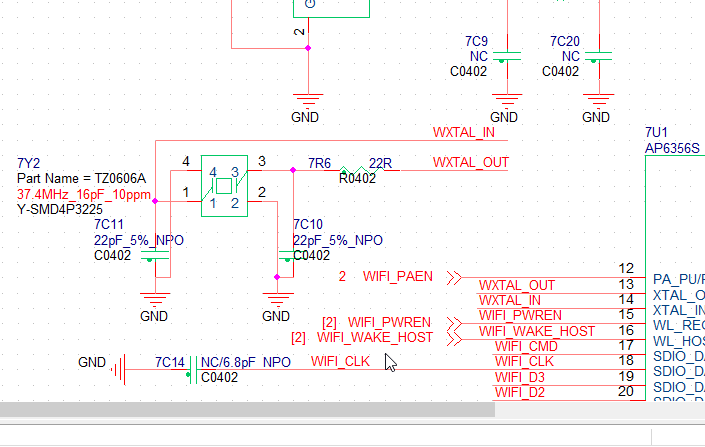Viewport: 705px width, 447px height.
Task: Select the WIFI_PWREN off-page connector arrow
Action: (454, 323)
